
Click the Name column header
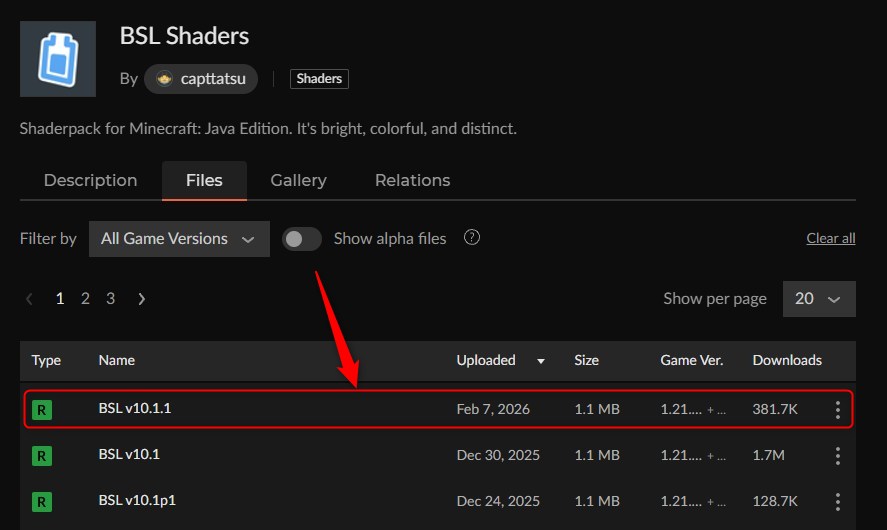click(117, 360)
